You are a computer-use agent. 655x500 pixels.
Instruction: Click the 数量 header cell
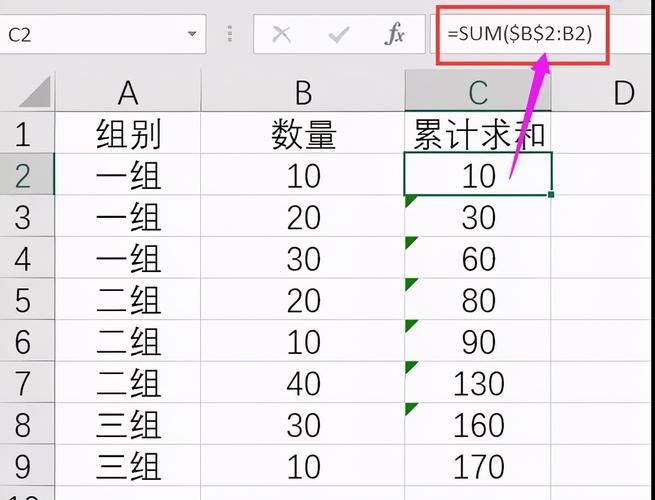click(x=303, y=133)
